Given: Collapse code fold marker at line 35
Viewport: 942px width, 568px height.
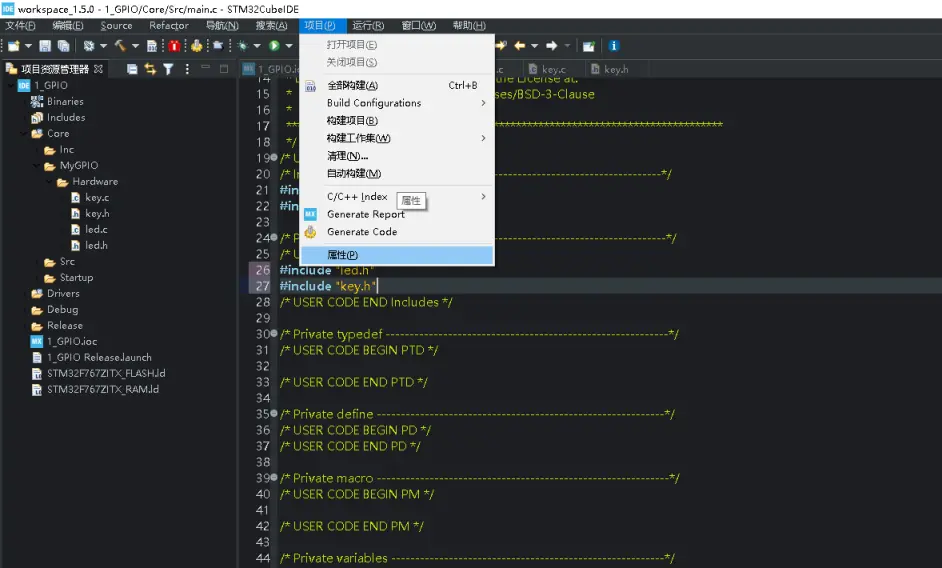Looking at the screenshot, I should click(x=274, y=413).
